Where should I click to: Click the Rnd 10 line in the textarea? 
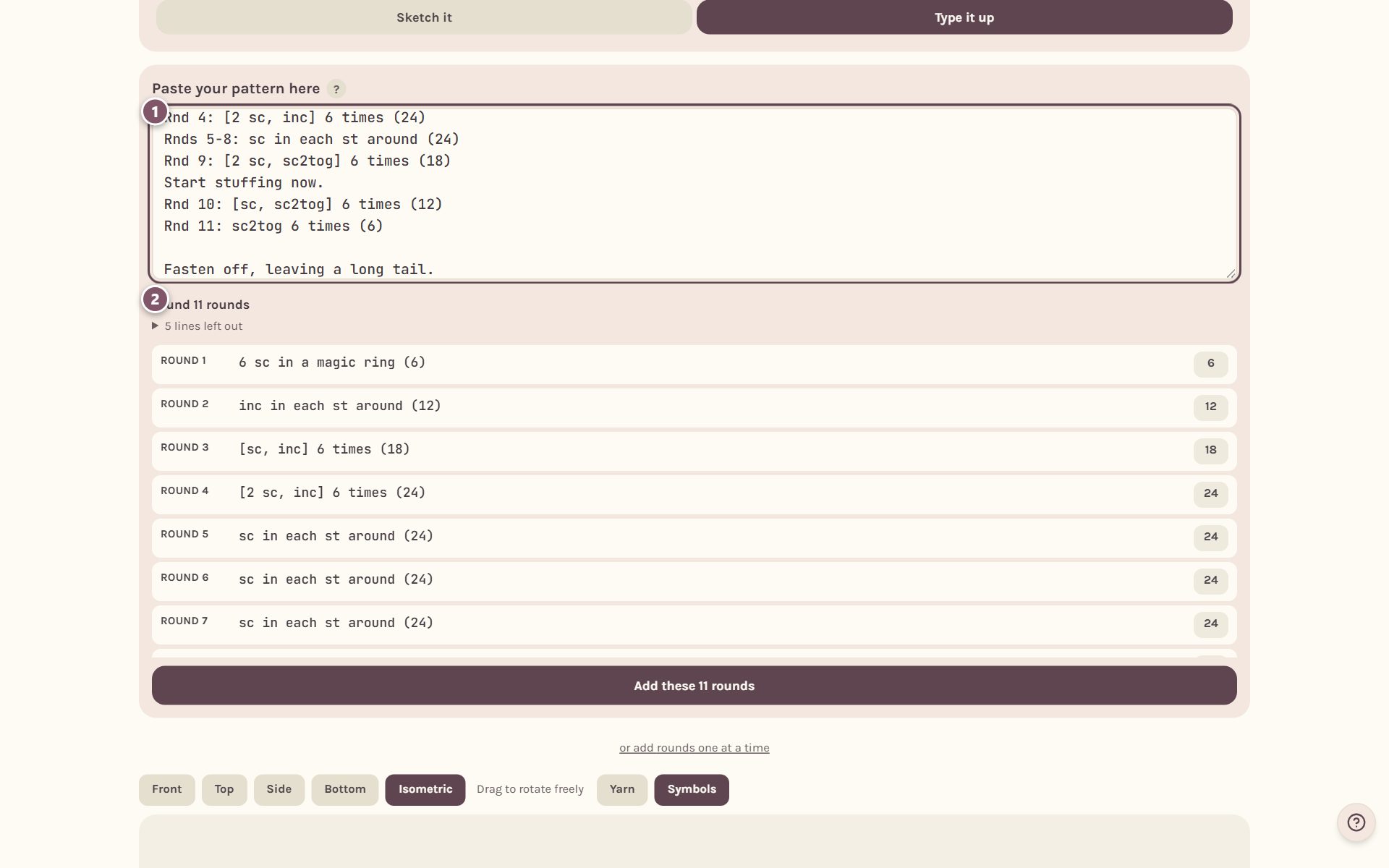[303, 205]
